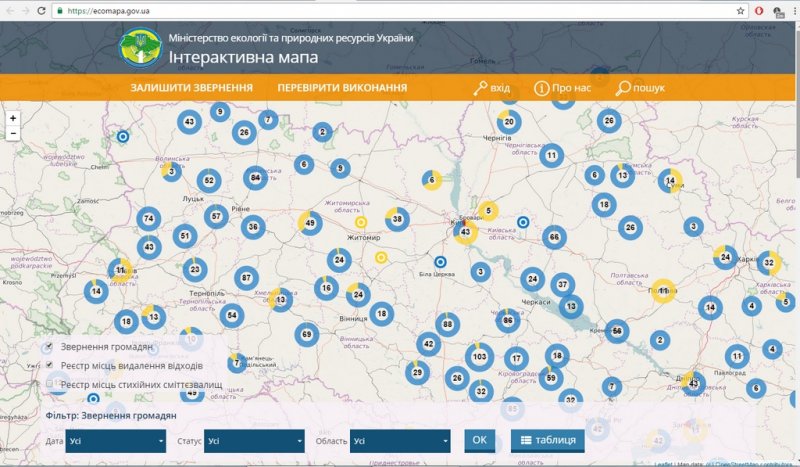Open ЗАЛИШИТИ ЗВЕРНЕННЯ menu item
Viewport: 800px width, 467px height.
(191, 88)
